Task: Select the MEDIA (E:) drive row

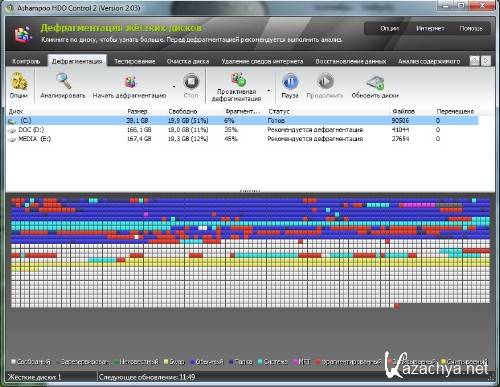Action: [243, 139]
